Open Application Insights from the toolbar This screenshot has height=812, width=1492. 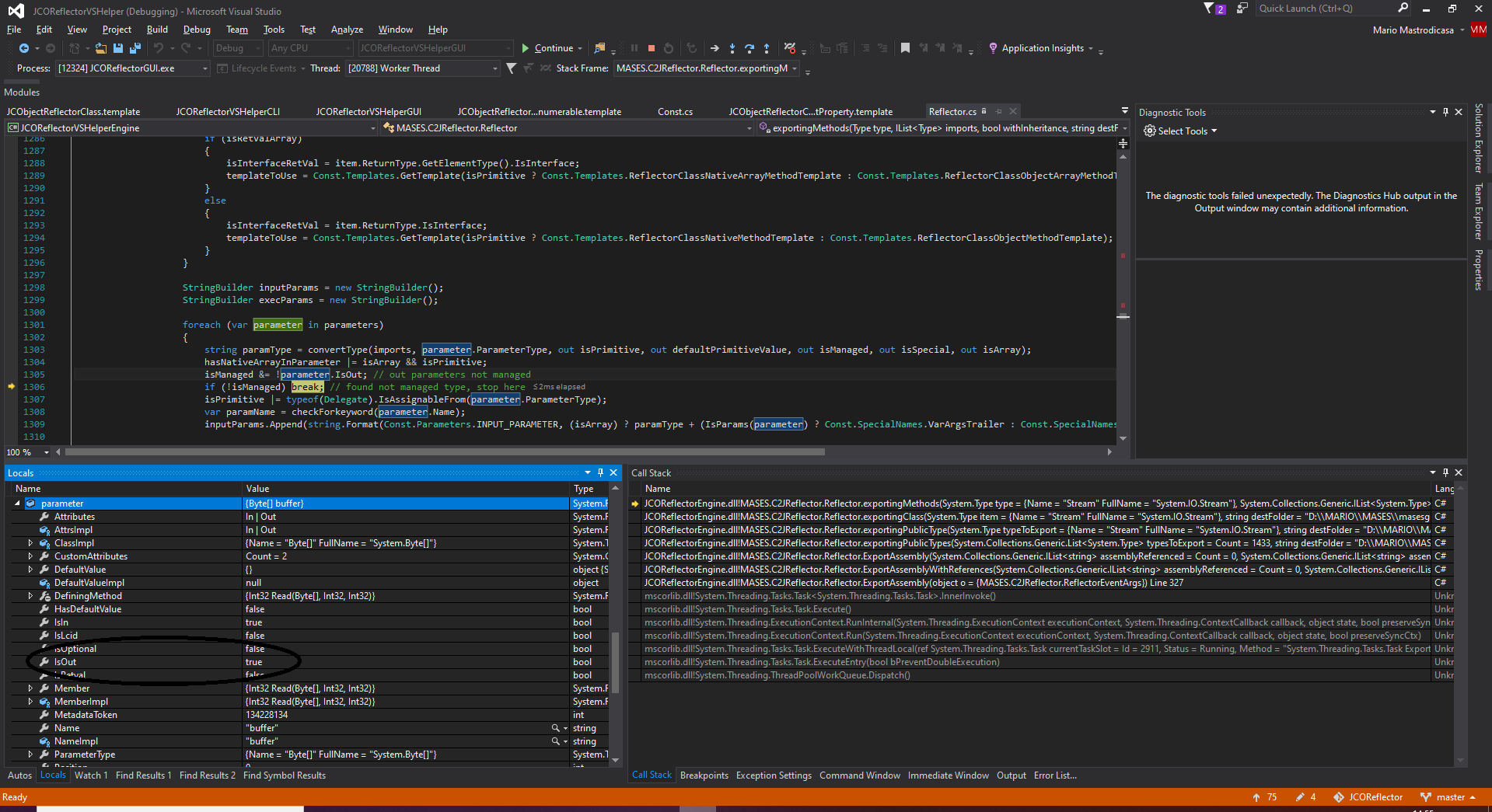(1042, 47)
